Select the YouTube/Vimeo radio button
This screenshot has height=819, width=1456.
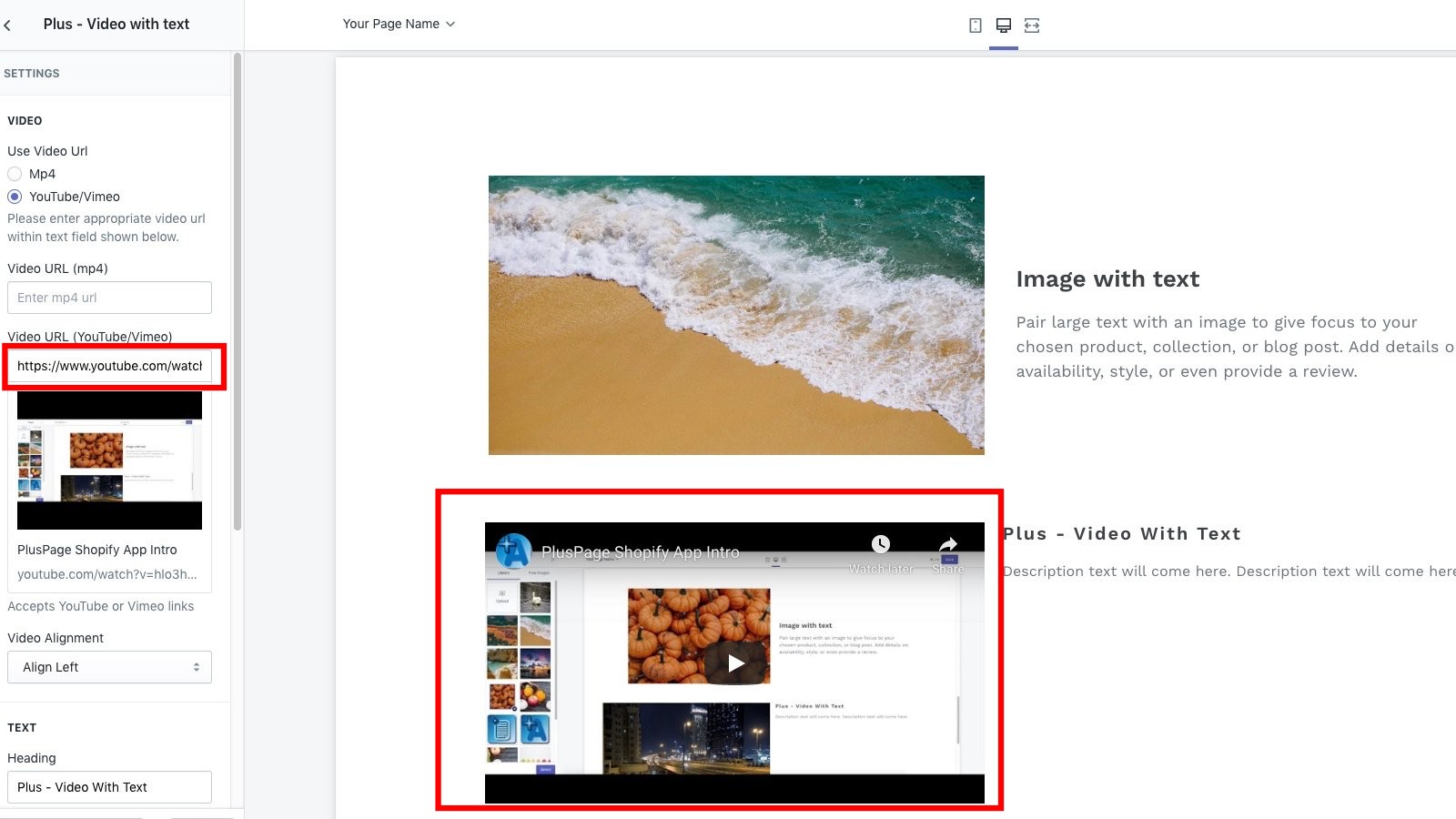click(15, 197)
